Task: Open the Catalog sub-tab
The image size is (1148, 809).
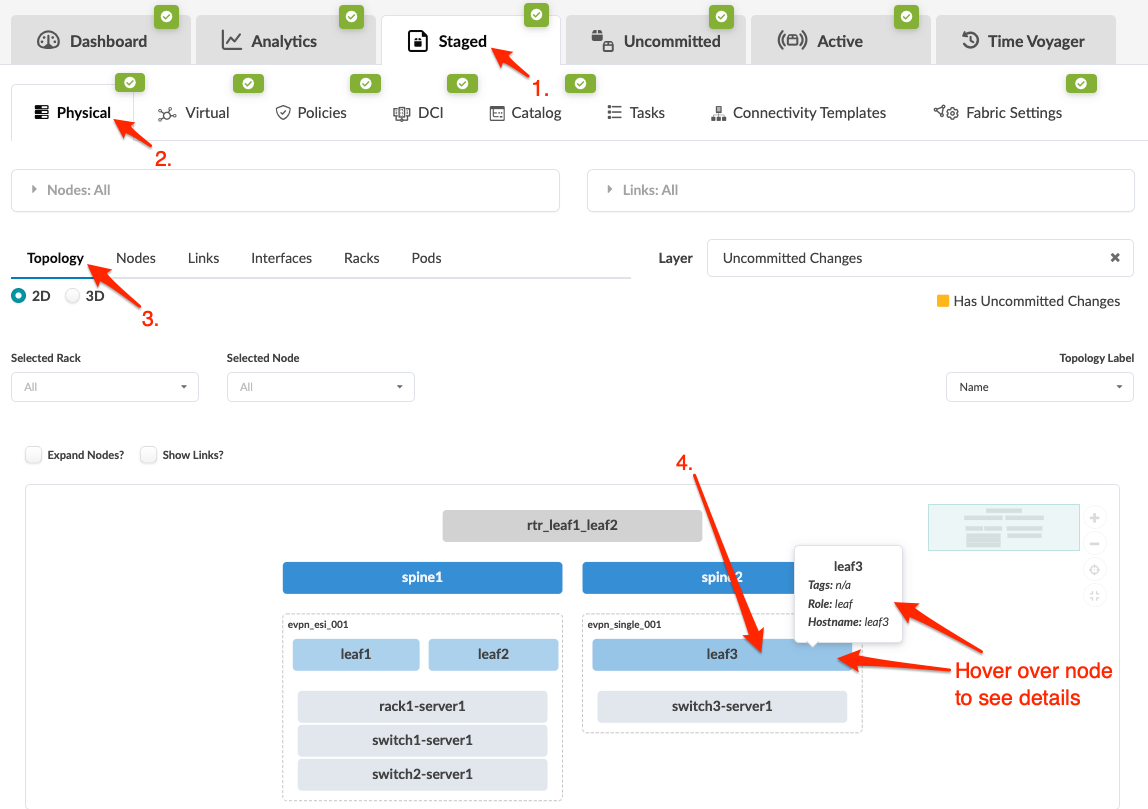Action: pyautogui.click(x=525, y=113)
